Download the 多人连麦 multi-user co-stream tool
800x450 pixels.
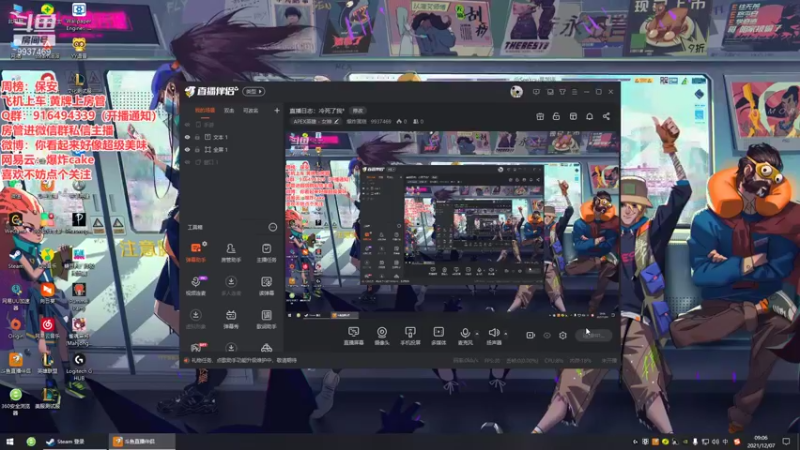231,286
